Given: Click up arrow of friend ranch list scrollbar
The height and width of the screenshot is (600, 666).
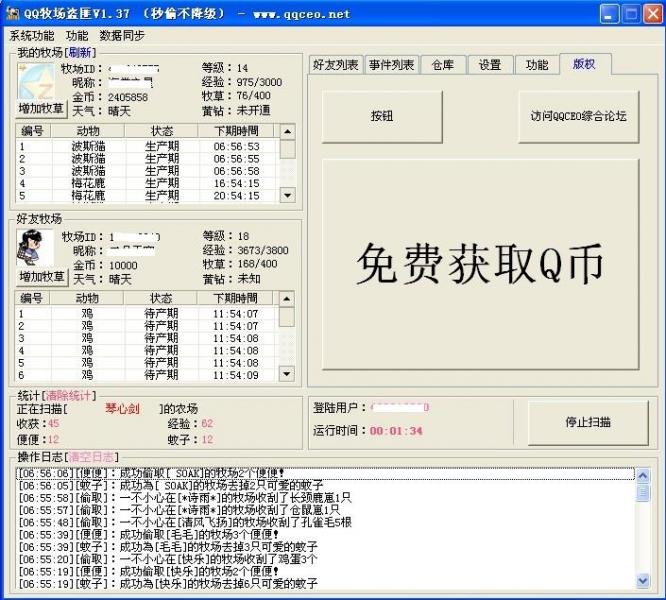Looking at the screenshot, I should tap(287, 299).
